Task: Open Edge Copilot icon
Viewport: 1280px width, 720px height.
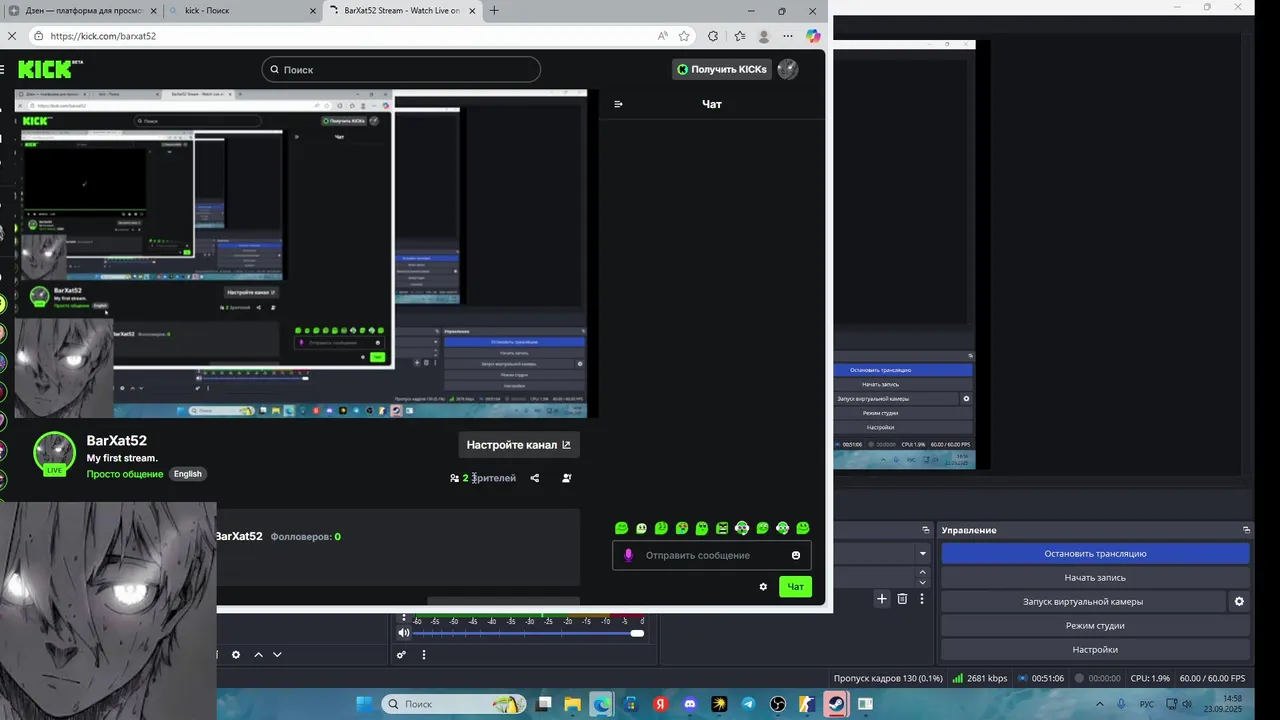Action: 813,36
